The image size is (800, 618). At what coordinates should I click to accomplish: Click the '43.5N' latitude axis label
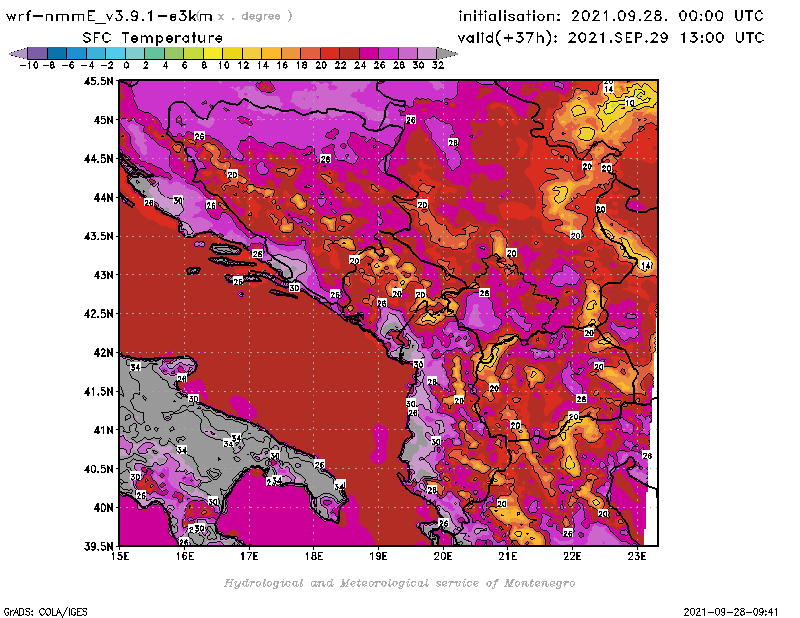tap(98, 236)
